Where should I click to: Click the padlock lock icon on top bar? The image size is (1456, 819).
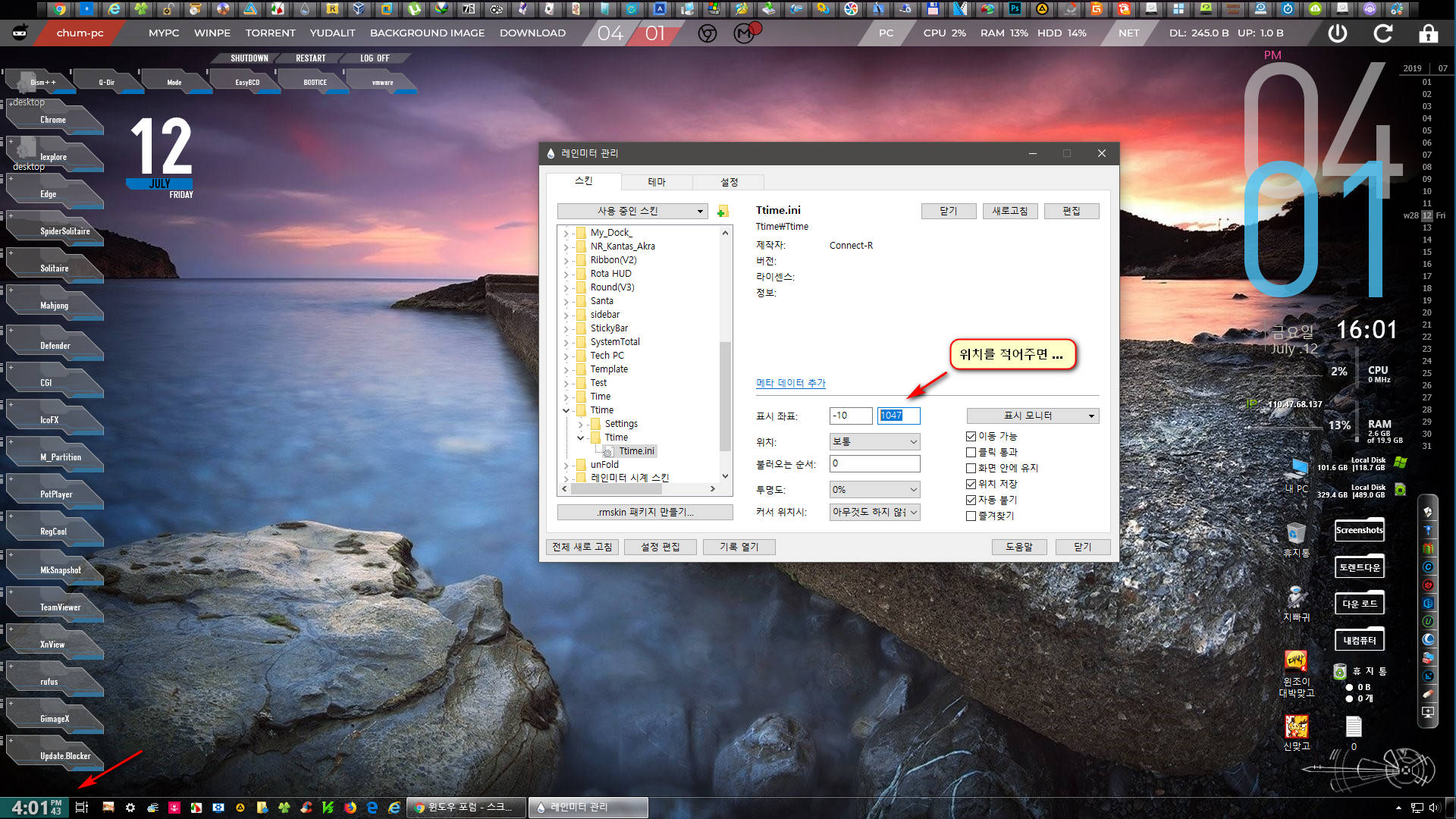pyautogui.click(x=1428, y=33)
